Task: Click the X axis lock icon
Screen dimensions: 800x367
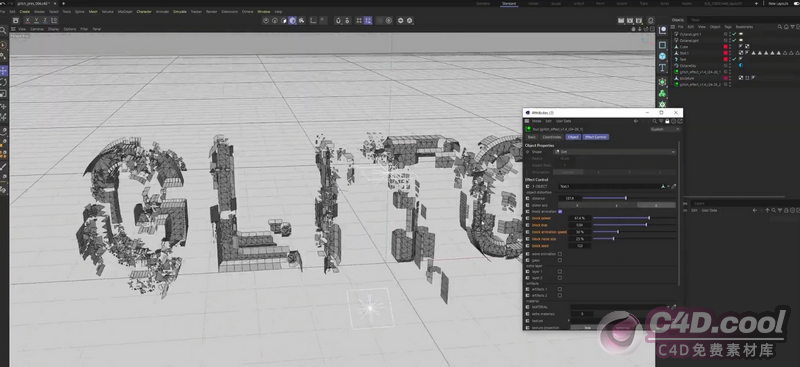Action: pos(28,20)
